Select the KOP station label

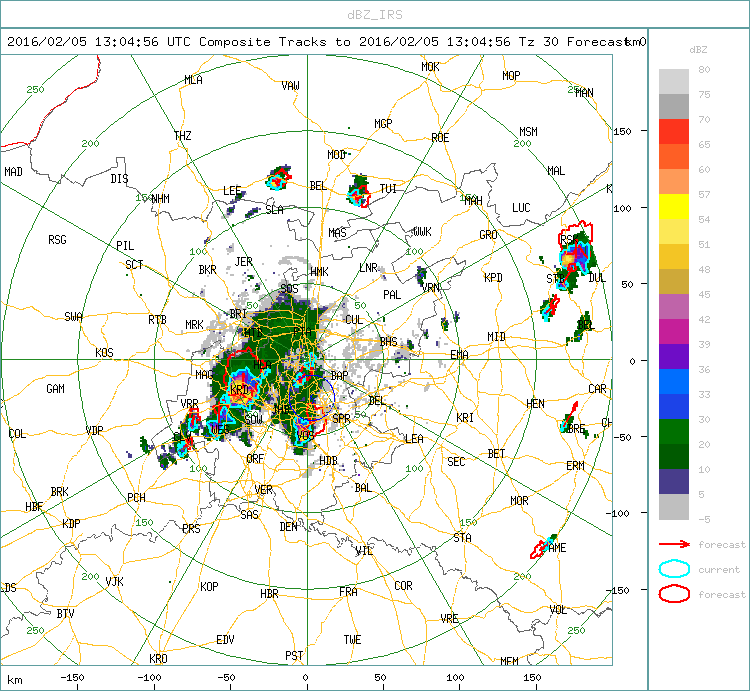pos(210,586)
